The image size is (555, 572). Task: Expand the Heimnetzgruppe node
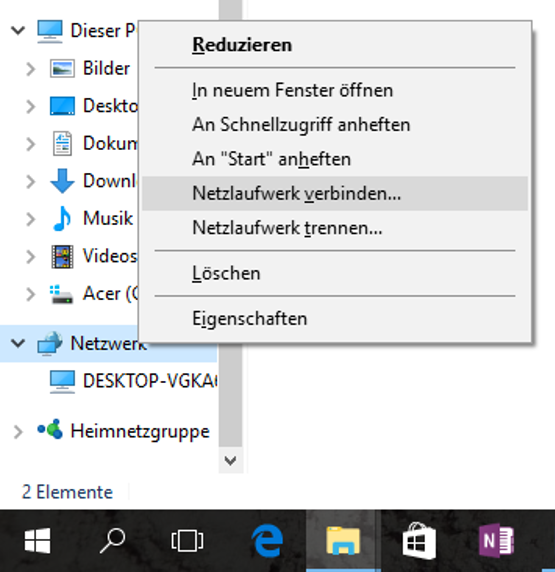[x=18, y=432]
